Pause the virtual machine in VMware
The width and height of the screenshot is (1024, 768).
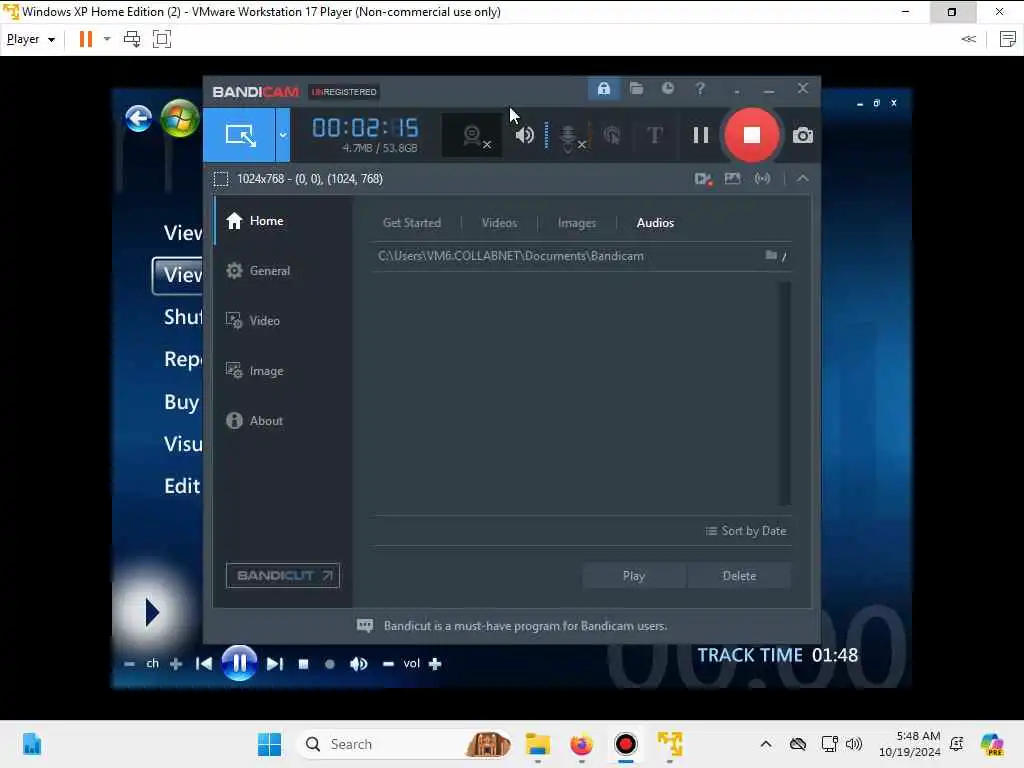tap(86, 39)
